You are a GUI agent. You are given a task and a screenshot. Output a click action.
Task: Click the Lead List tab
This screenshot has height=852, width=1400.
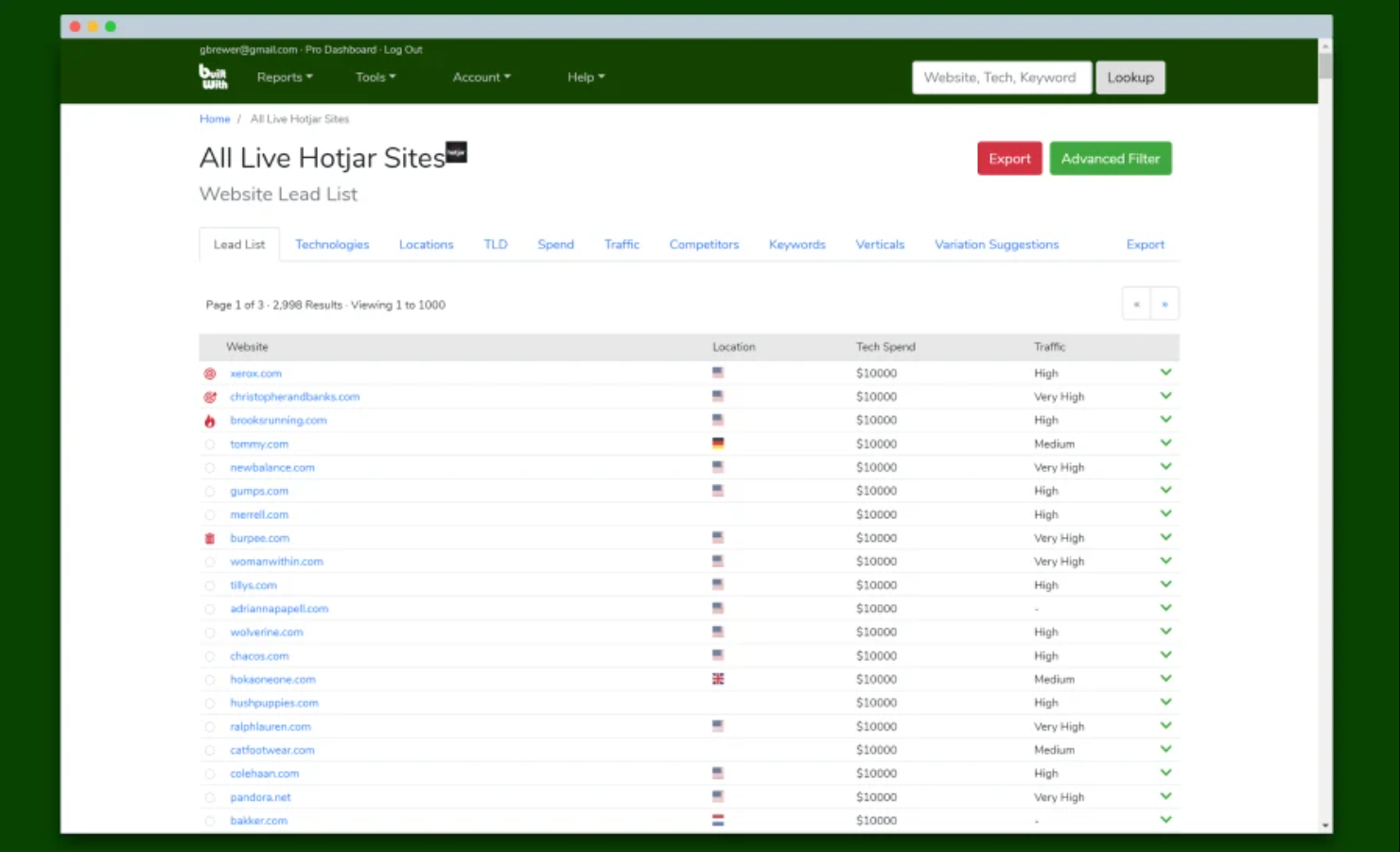coord(239,244)
